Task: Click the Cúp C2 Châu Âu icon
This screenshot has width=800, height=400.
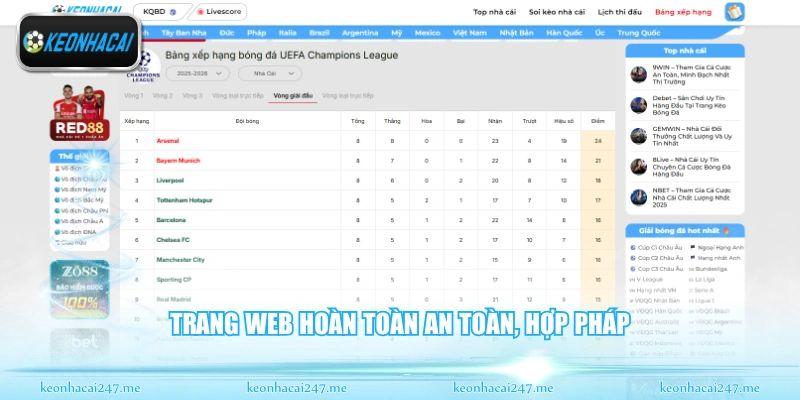Action: tap(633, 258)
